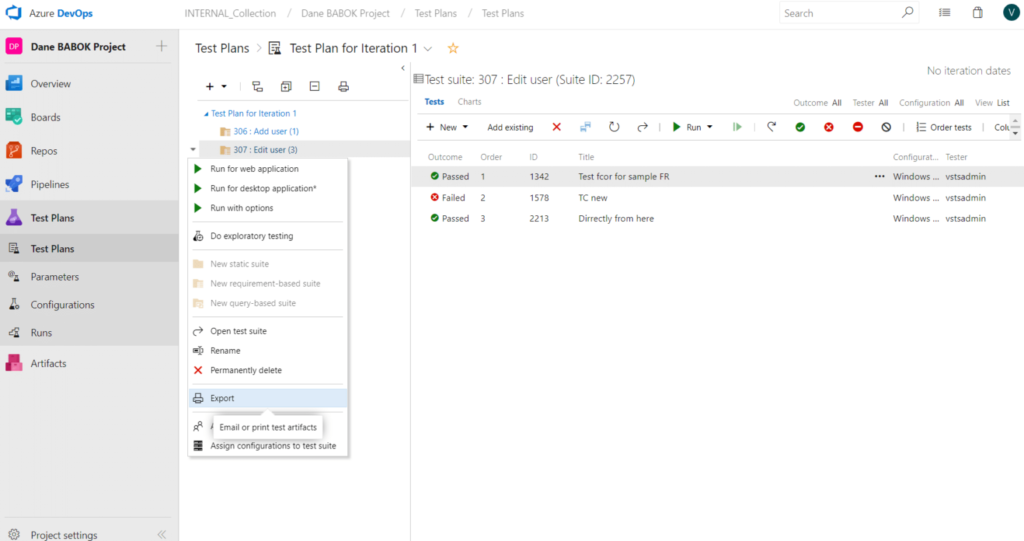
Task: Collapse the Test Plan for Iteration 1 node
Action: pyautogui.click(x=206, y=114)
